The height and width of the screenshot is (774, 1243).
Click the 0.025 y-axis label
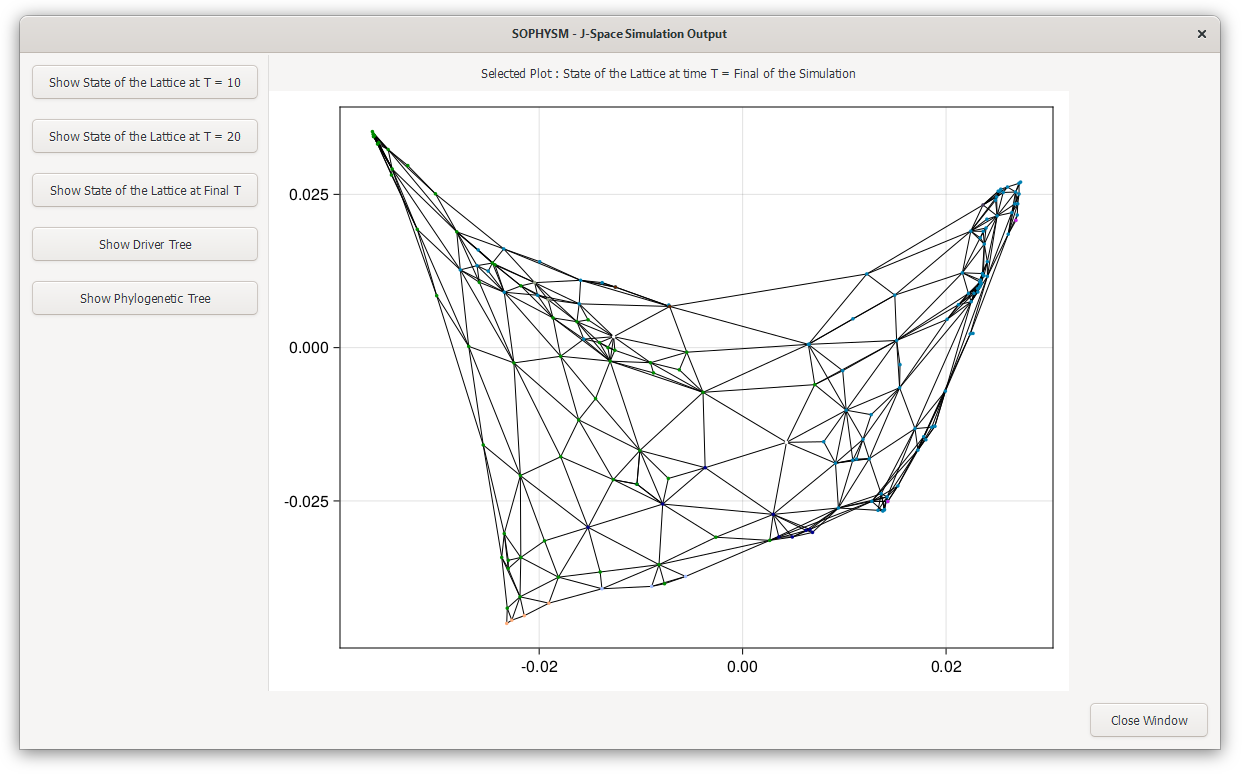click(x=310, y=194)
